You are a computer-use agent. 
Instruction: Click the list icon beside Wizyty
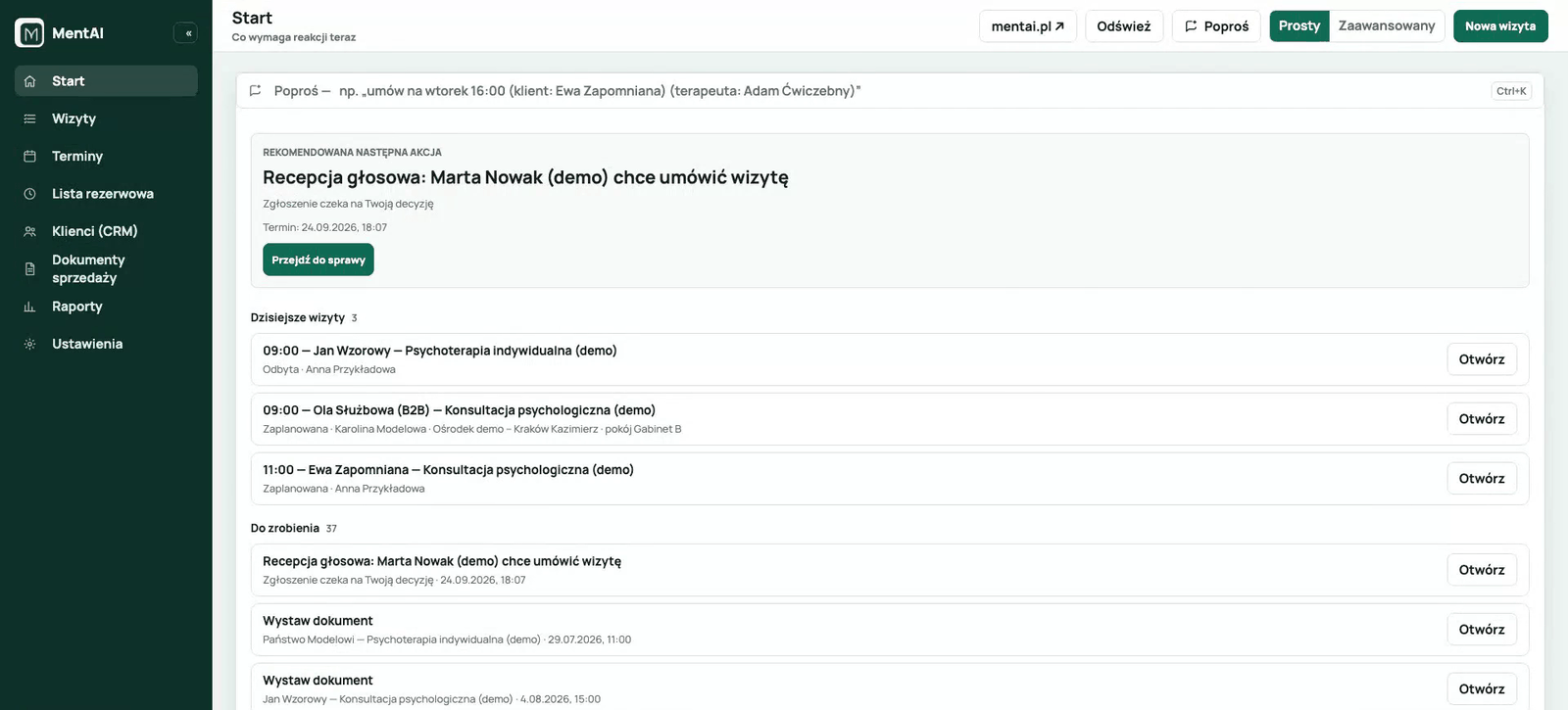tap(30, 118)
